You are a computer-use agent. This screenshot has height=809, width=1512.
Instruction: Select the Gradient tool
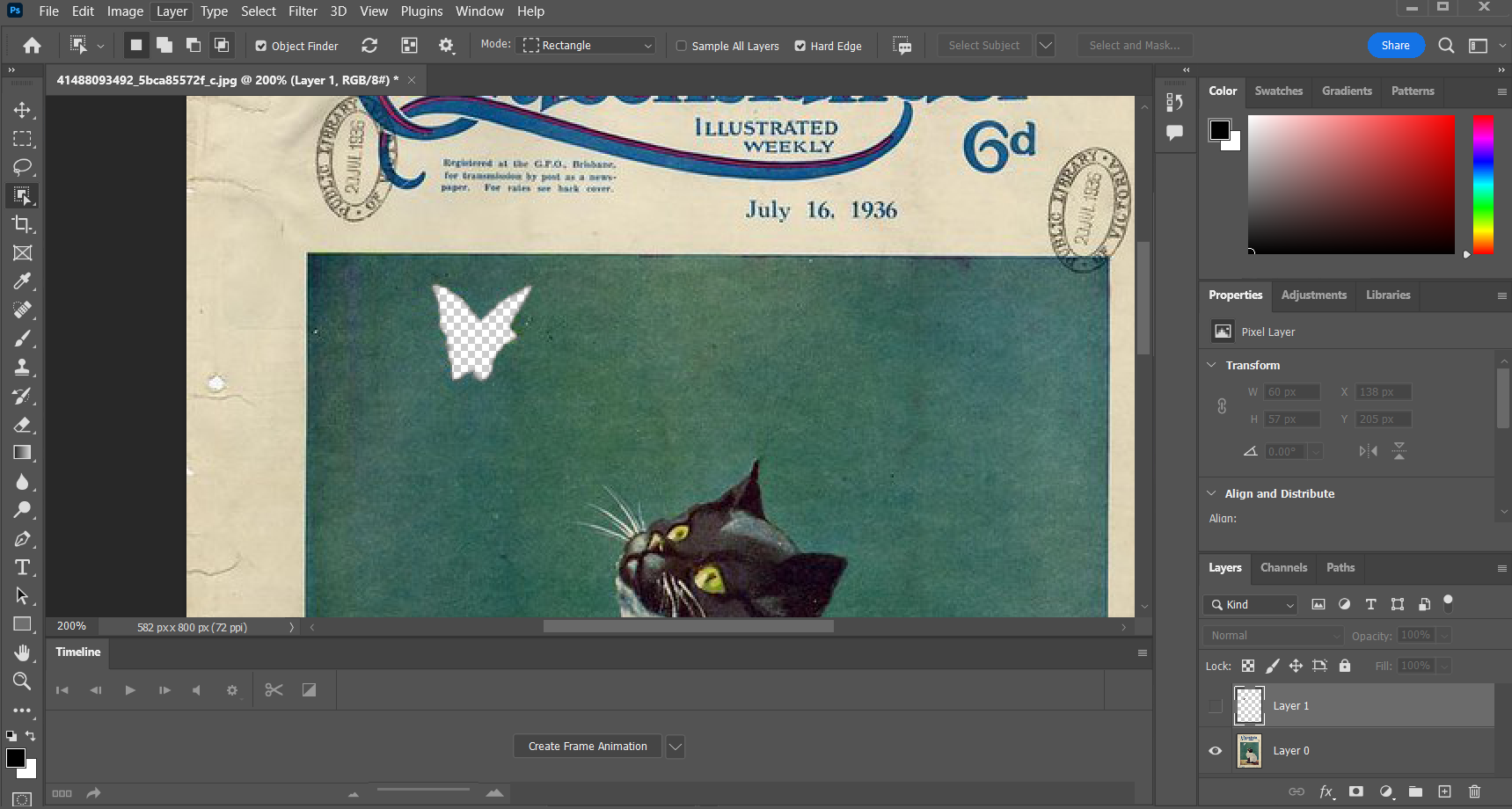[x=22, y=453]
